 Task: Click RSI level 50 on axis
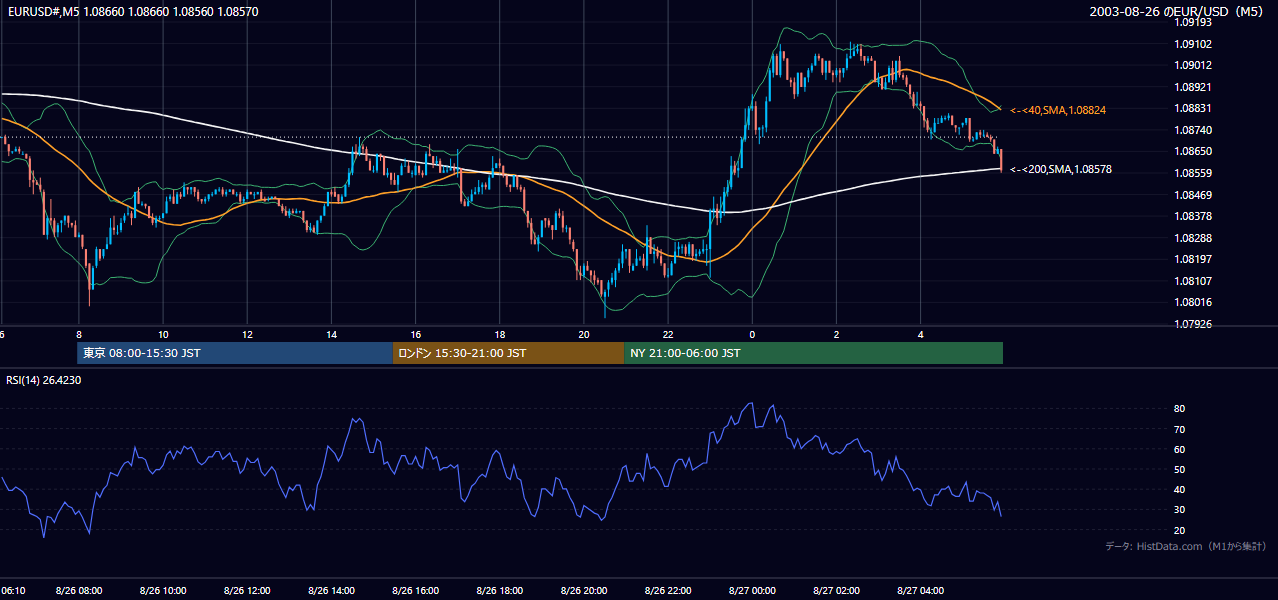pos(1179,470)
